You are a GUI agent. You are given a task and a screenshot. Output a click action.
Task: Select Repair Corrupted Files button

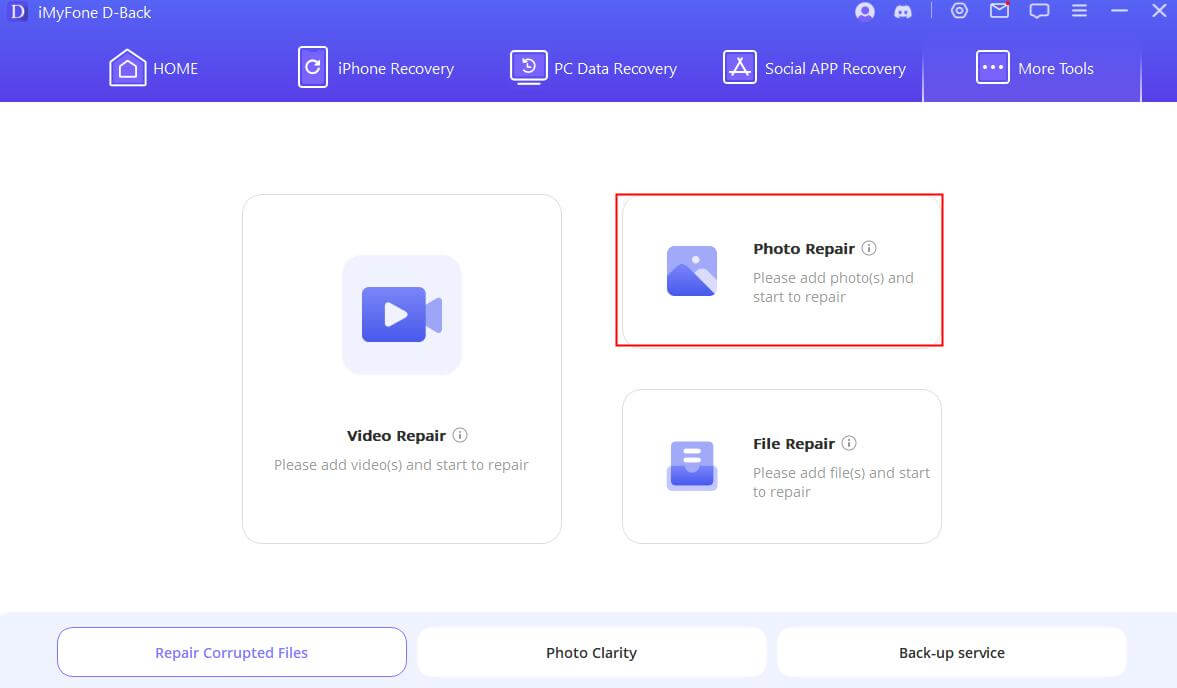[x=232, y=652]
